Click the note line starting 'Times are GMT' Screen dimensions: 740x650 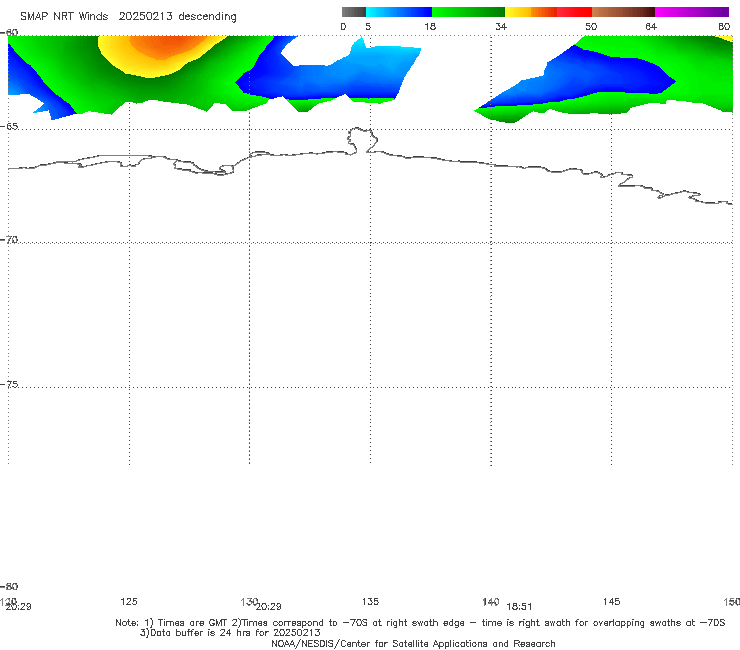pos(420,623)
